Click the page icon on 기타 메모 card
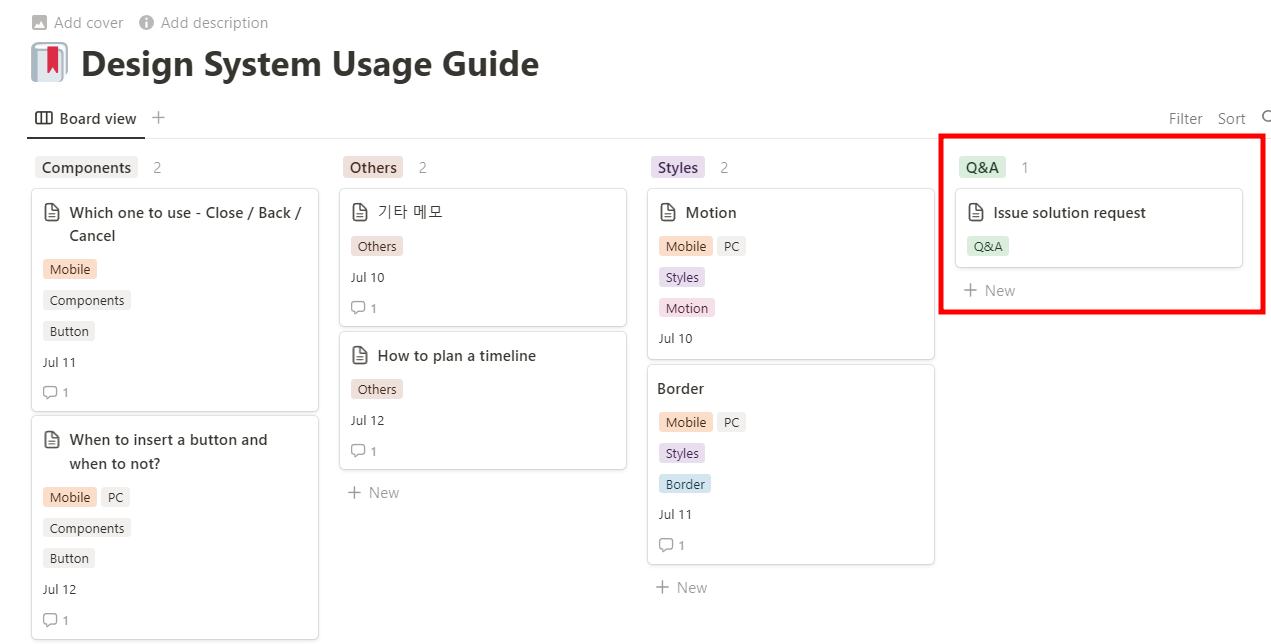1271x644 pixels. click(360, 213)
